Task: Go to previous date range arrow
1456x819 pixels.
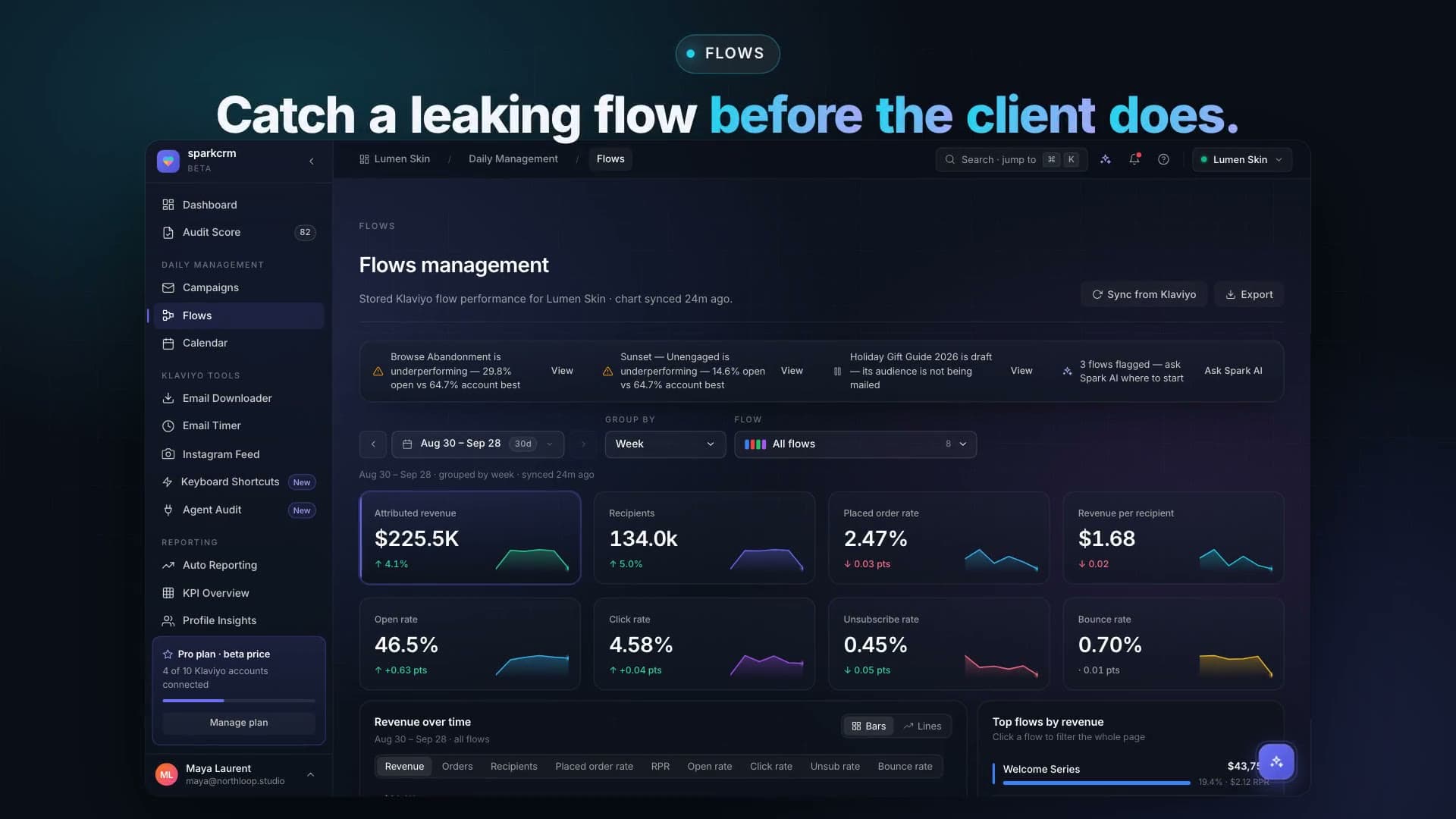Action: click(x=373, y=444)
